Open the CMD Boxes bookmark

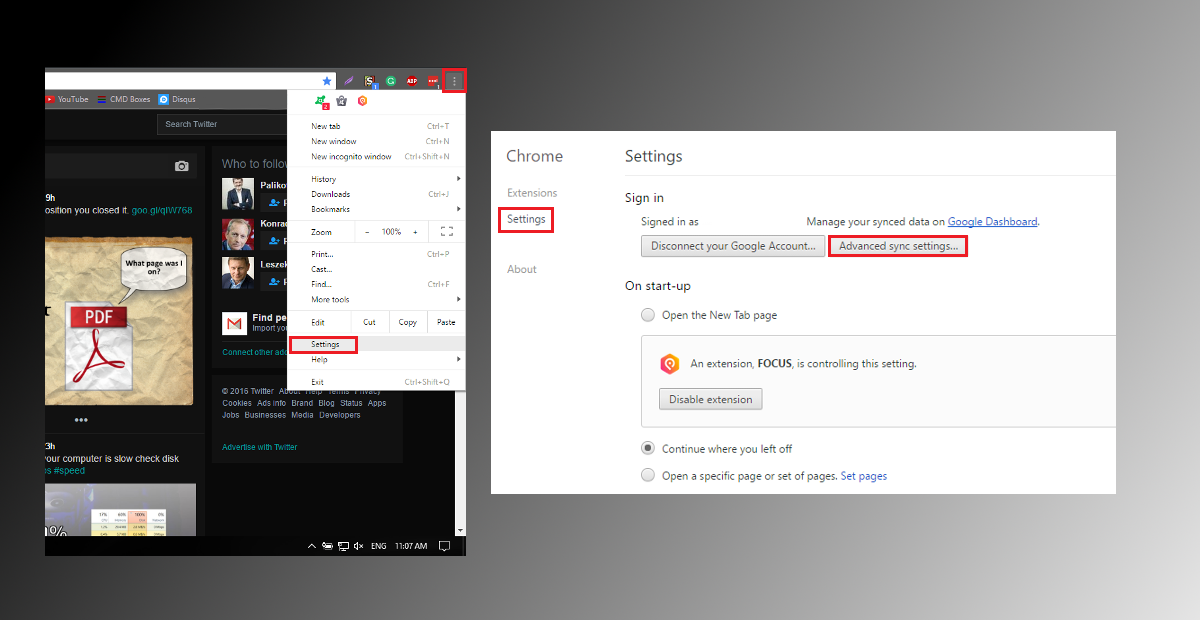click(124, 100)
